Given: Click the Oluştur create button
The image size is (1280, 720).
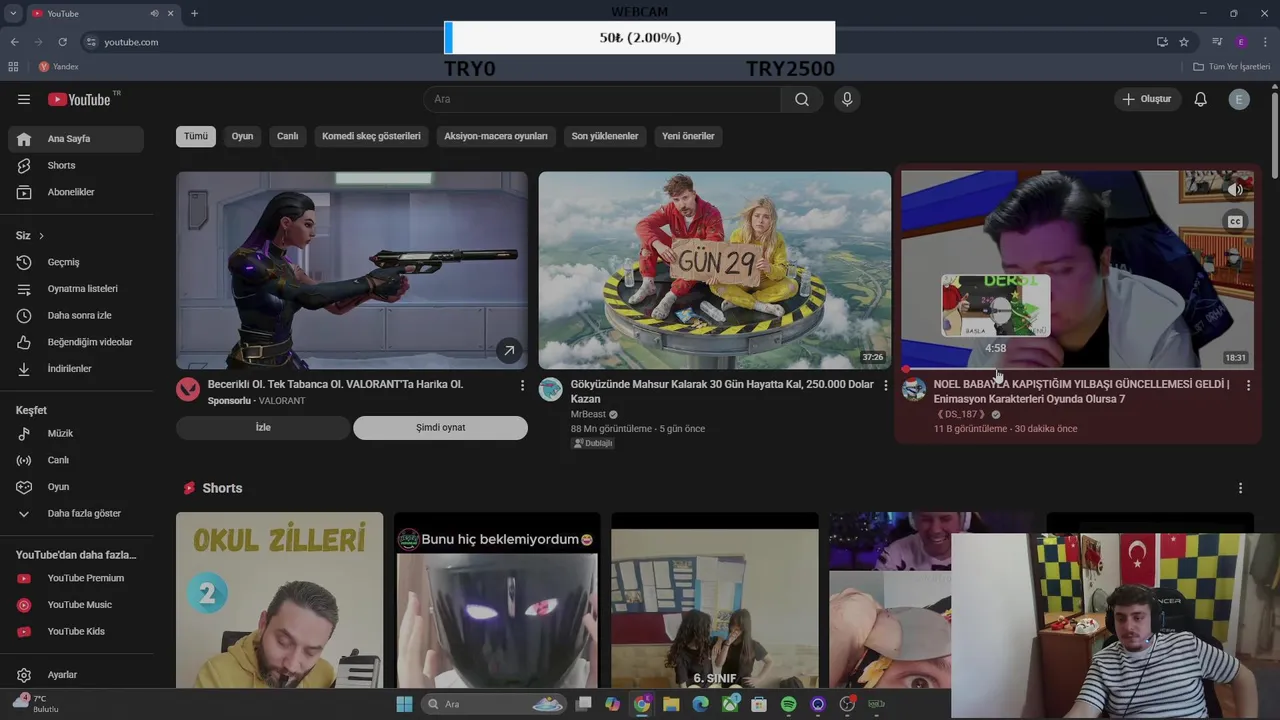Looking at the screenshot, I should (x=1146, y=99).
